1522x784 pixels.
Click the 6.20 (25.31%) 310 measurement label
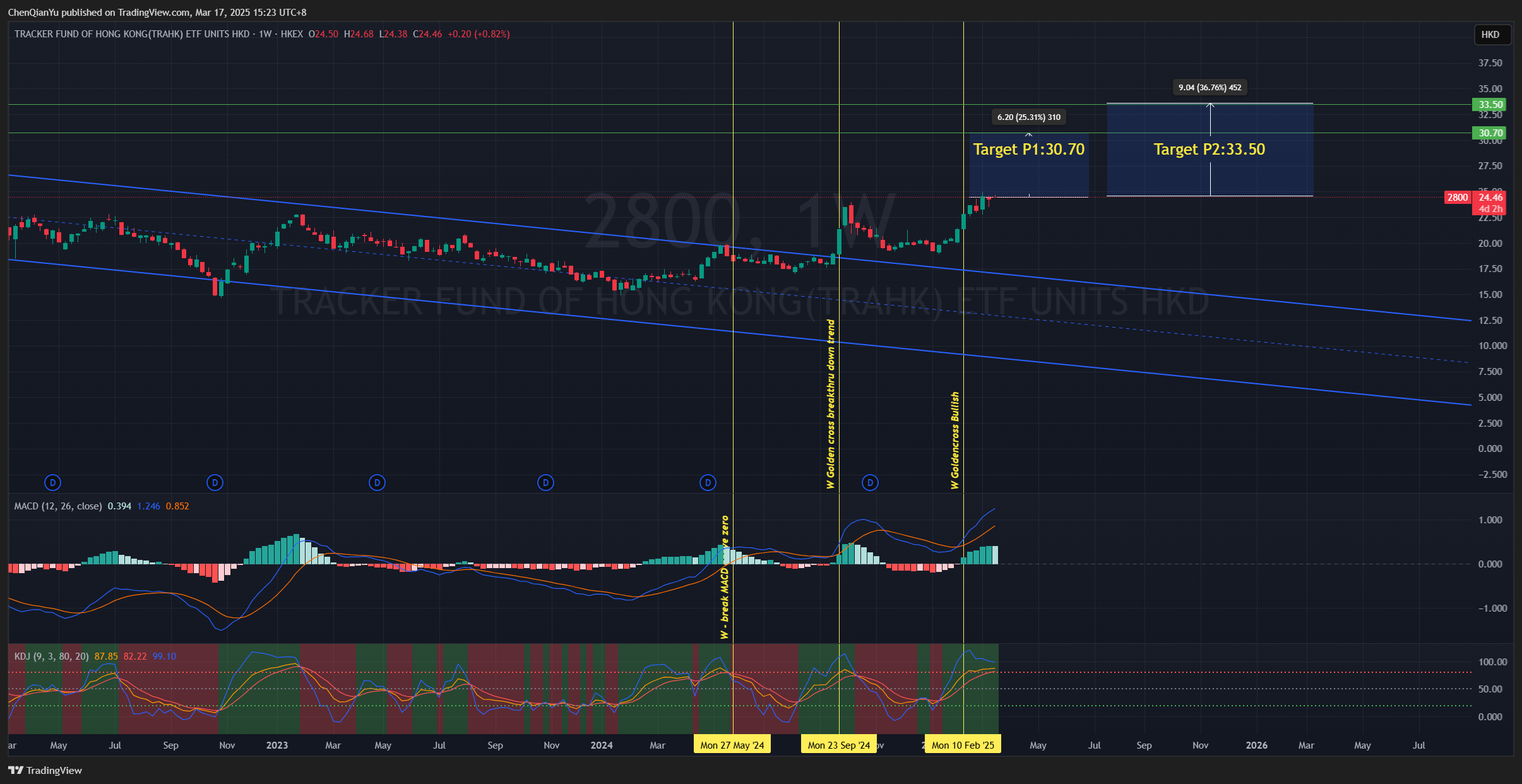(x=1029, y=117)
